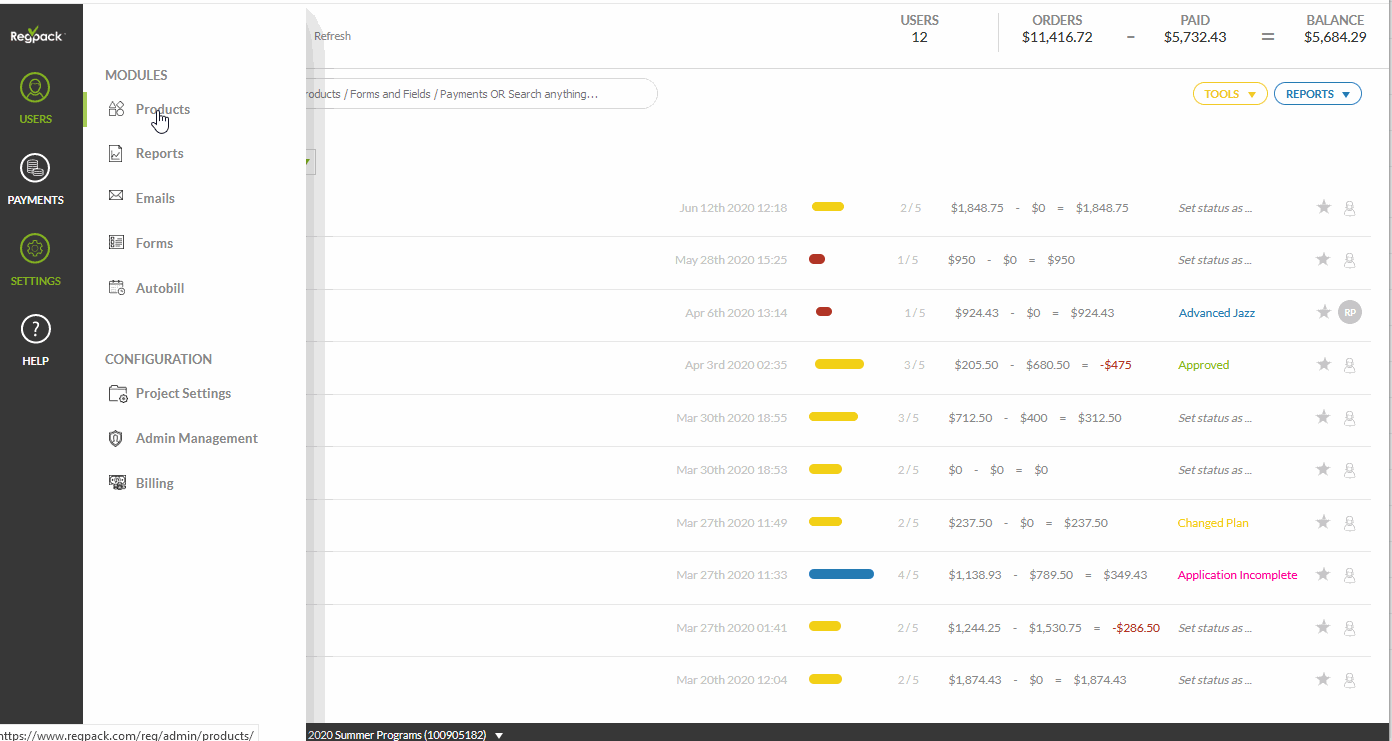The image size is (1392, 741).
Task: Click the Help question mark icon
Action: 36,329
